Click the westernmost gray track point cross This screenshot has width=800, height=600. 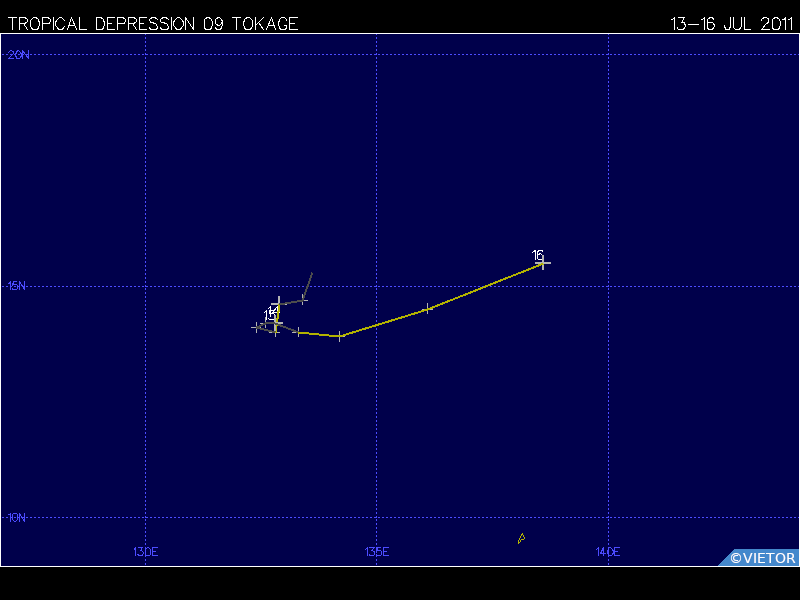(257, 327)
